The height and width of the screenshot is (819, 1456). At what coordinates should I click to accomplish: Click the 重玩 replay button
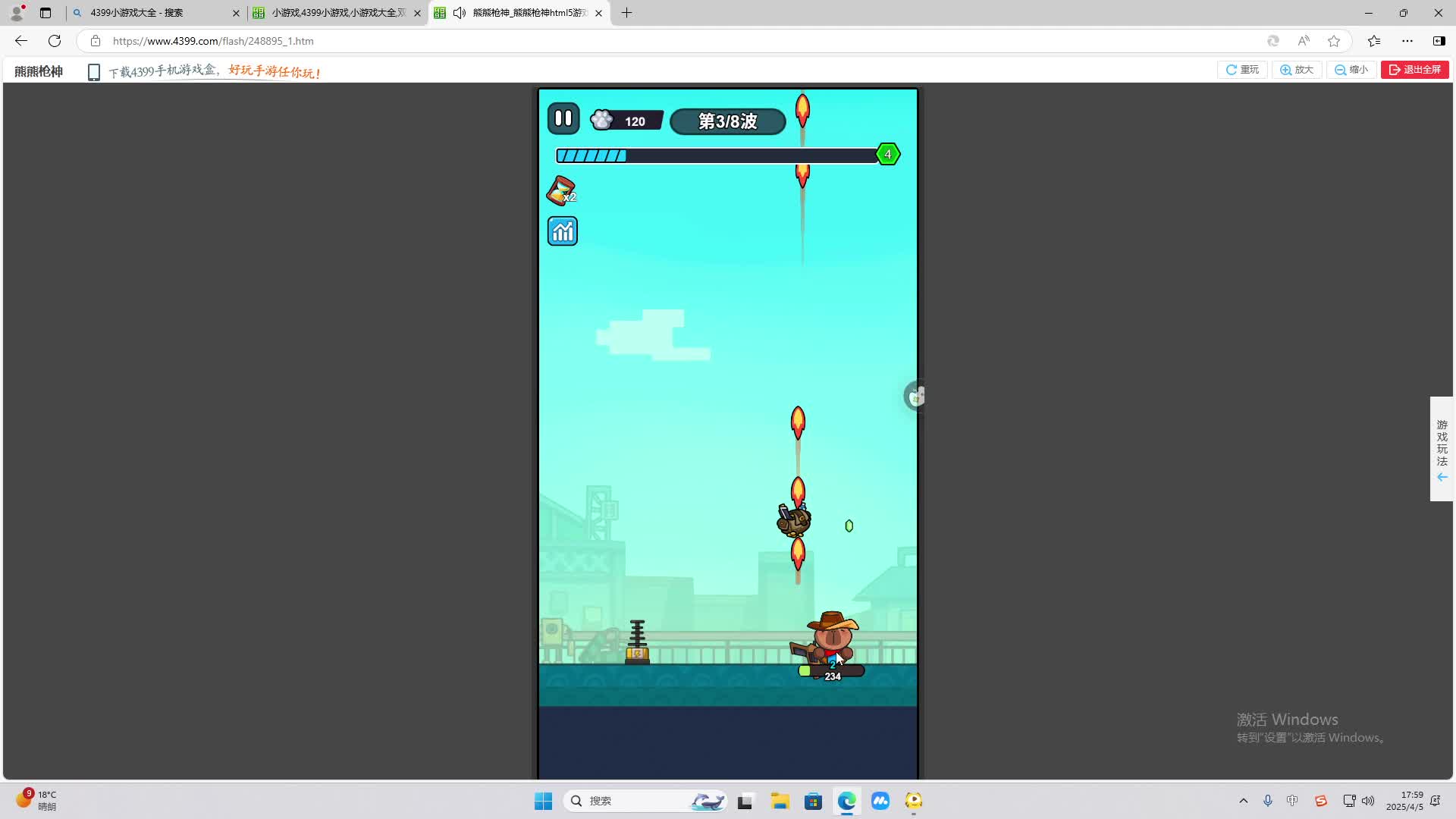coord(1242,70)
